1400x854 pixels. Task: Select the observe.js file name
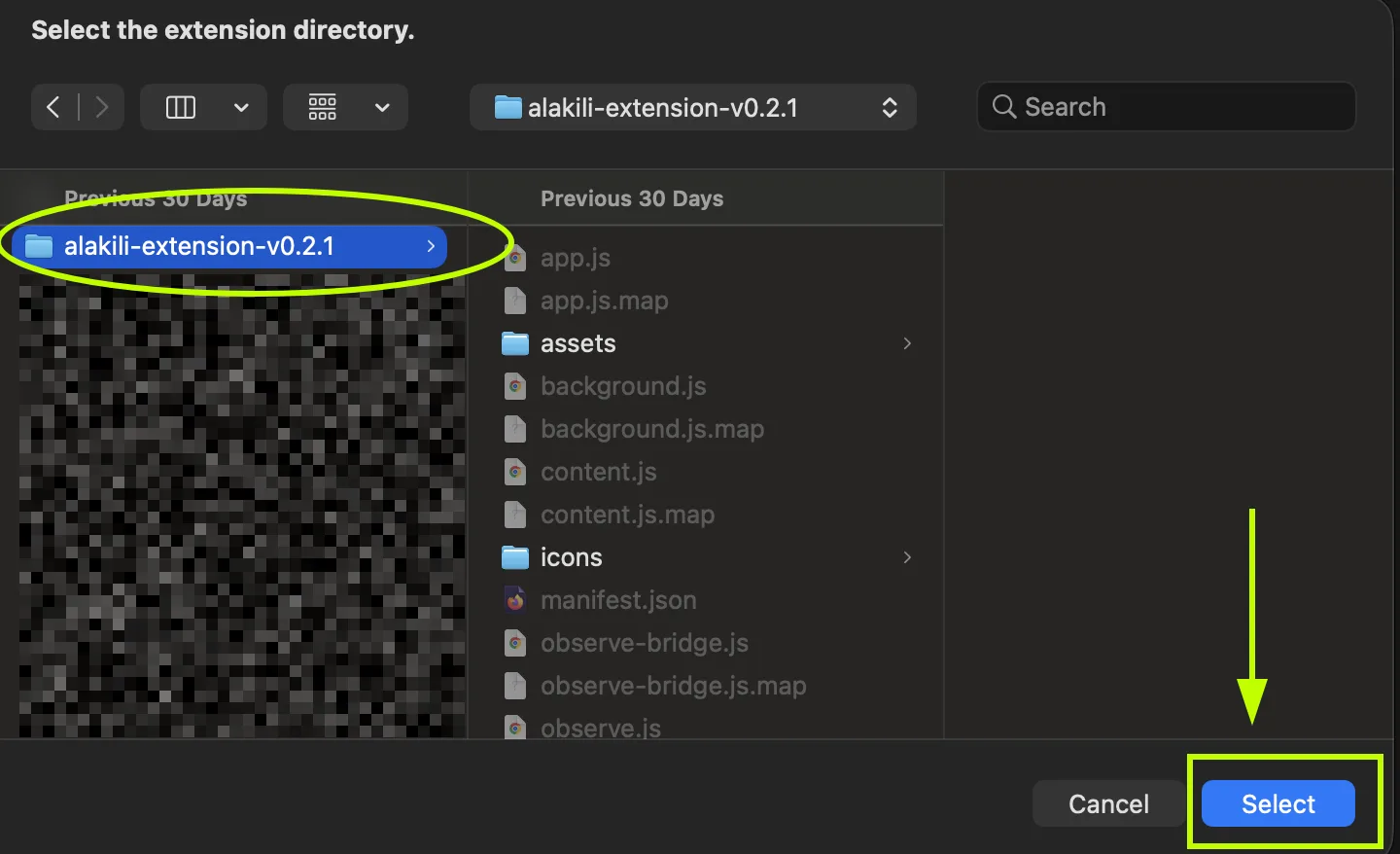click(x=601, y=728)
